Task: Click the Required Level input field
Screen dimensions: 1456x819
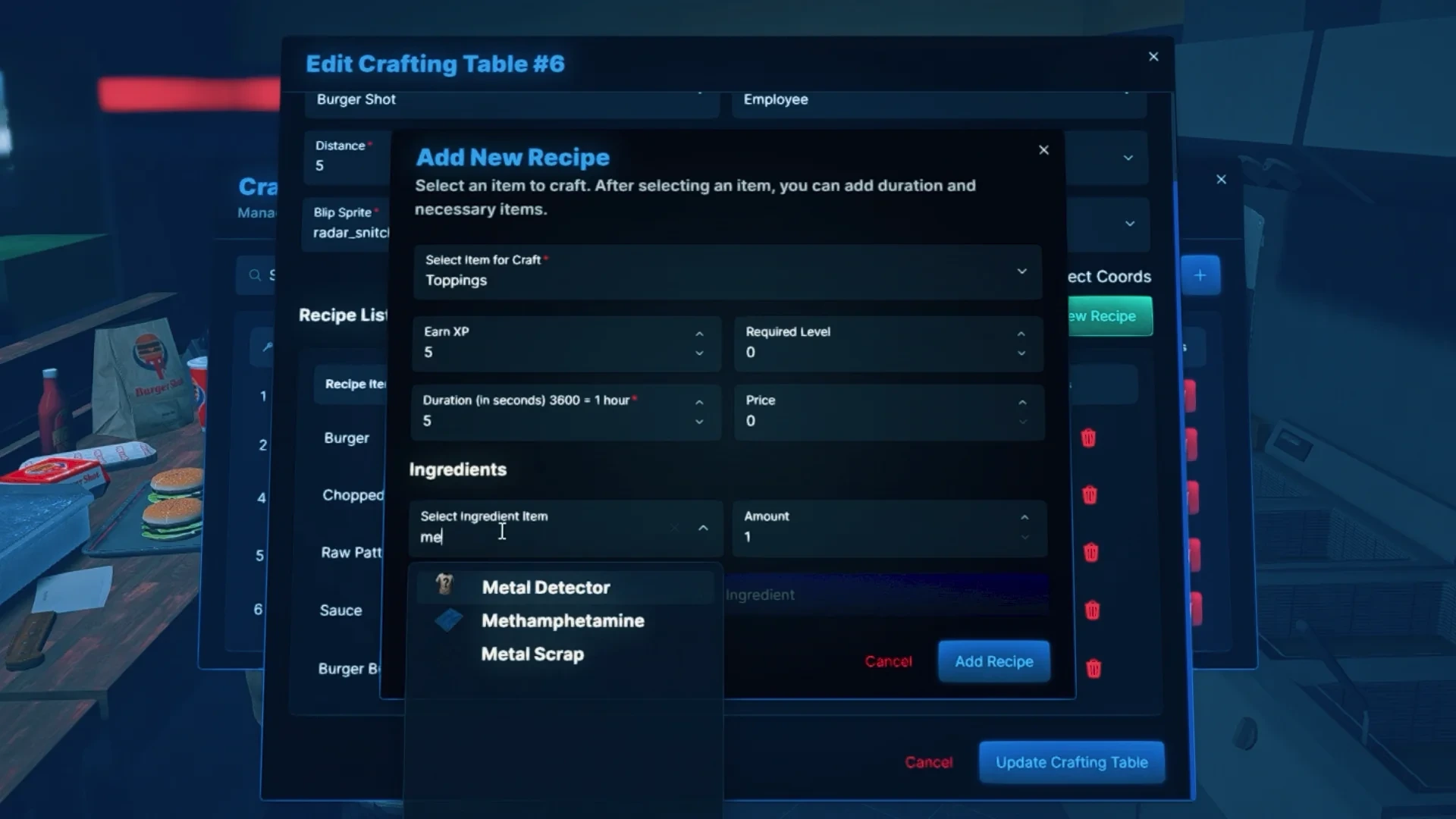Action: pyautogui.click(x=888, y=344)
